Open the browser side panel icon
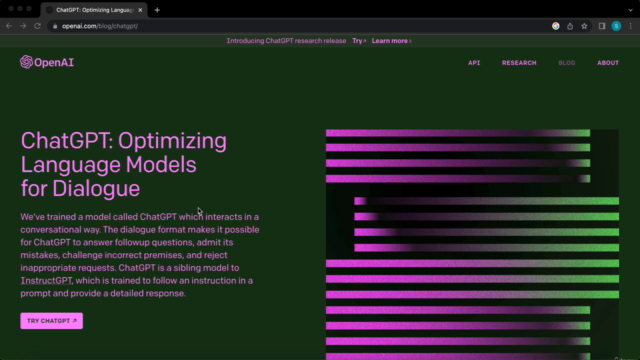 coord(602,26)
